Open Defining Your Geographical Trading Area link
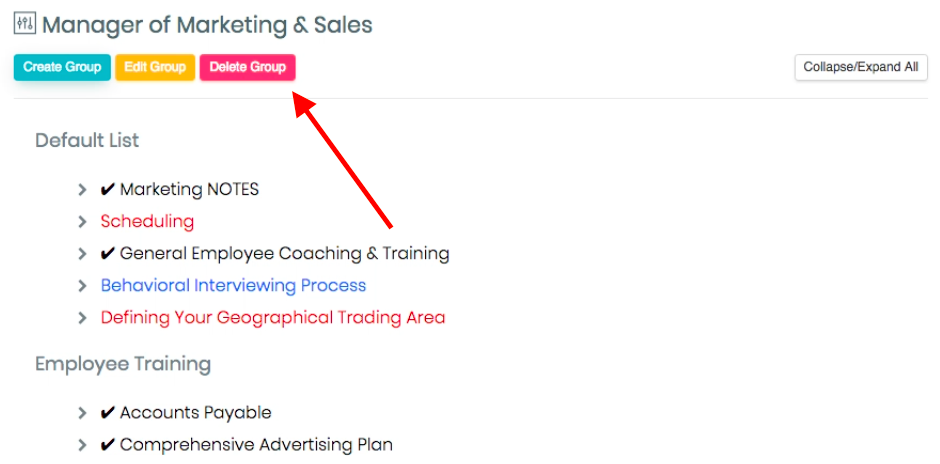Image resolution: width=940 pixels, height=464 pixels. 273,317
